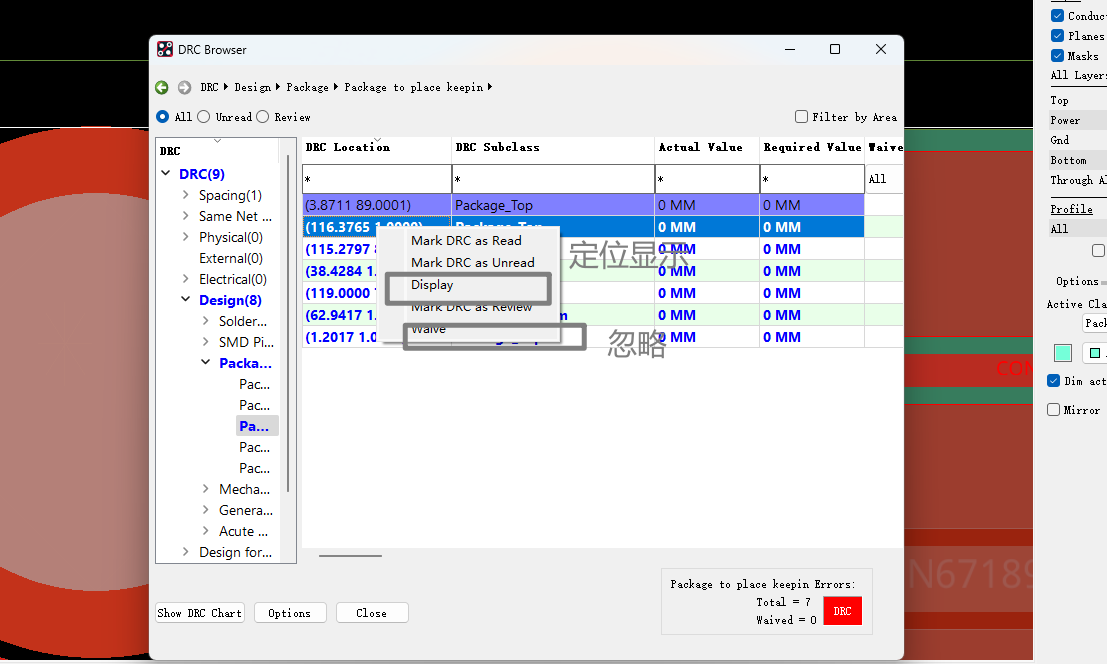Click the DRC Browser app icon

tap(164, 49)
